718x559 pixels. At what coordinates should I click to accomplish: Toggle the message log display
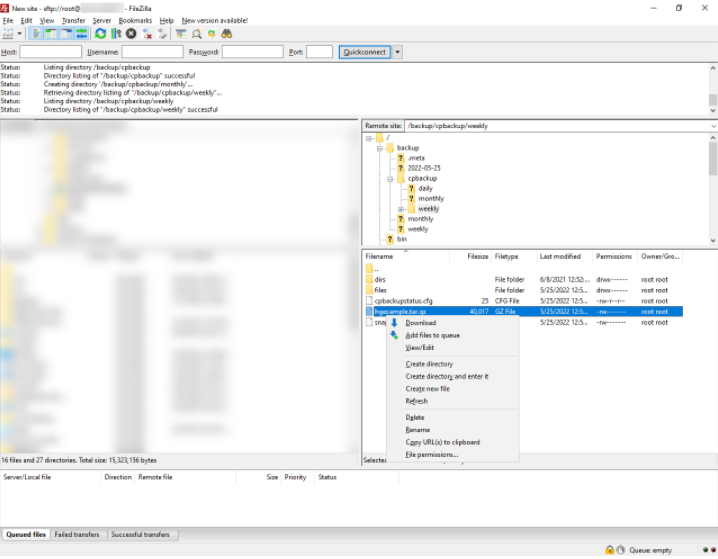(x=37, y=34)
